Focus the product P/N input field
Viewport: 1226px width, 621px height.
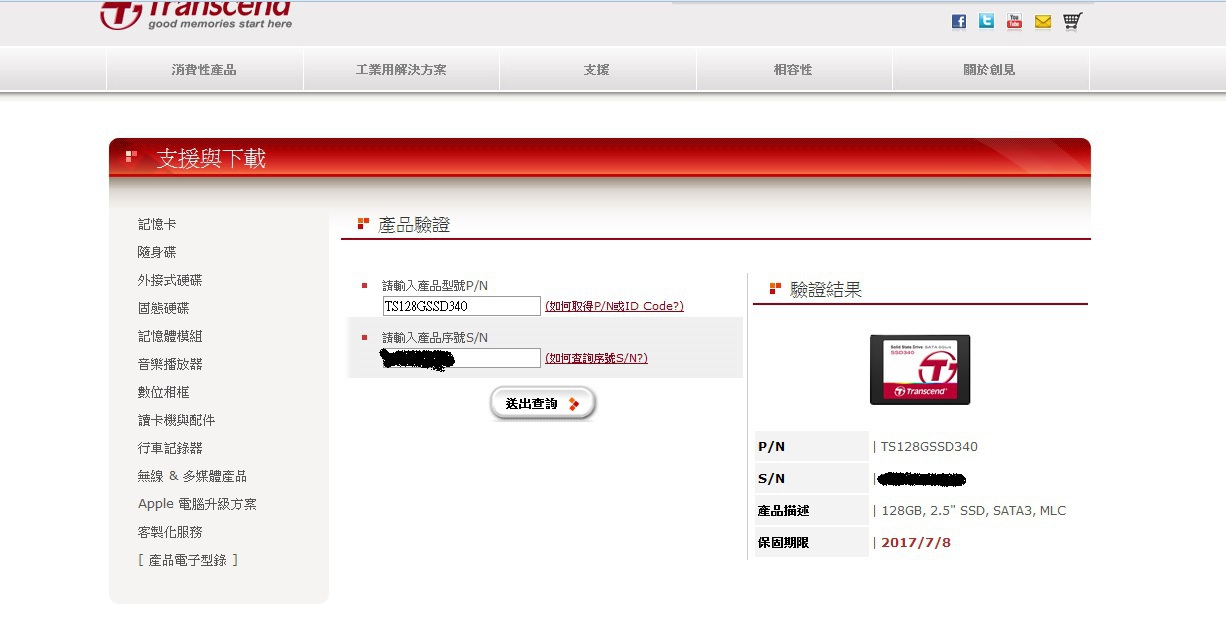click(x=461, y=306)
